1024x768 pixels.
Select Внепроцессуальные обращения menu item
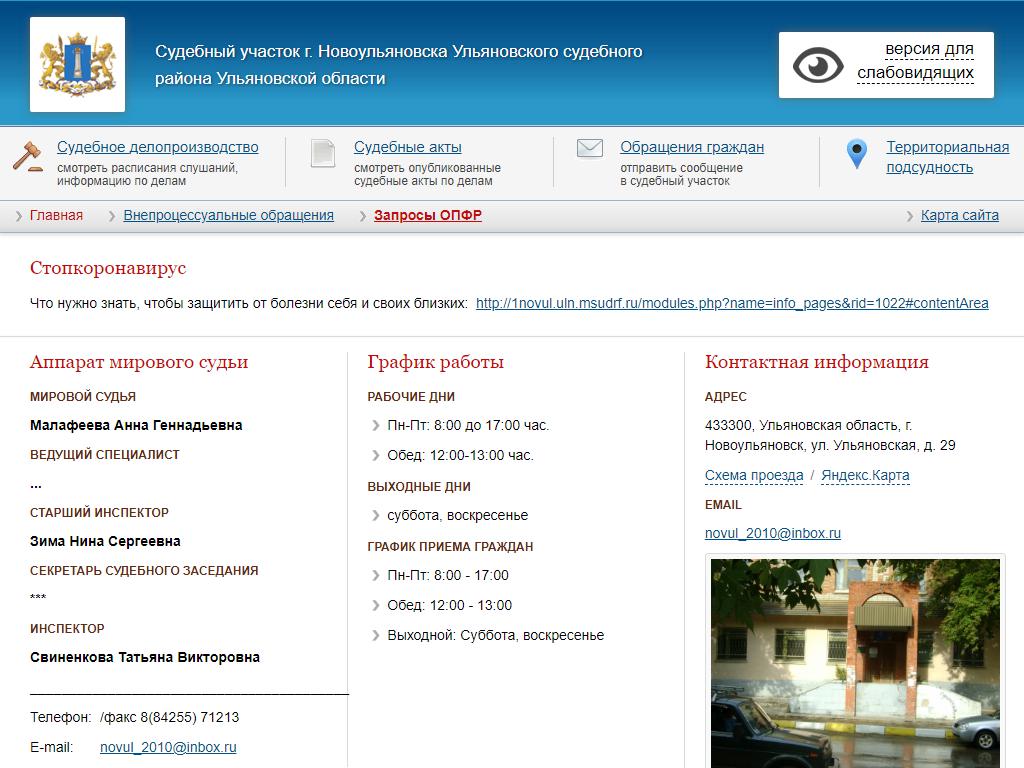click(228, 215)
